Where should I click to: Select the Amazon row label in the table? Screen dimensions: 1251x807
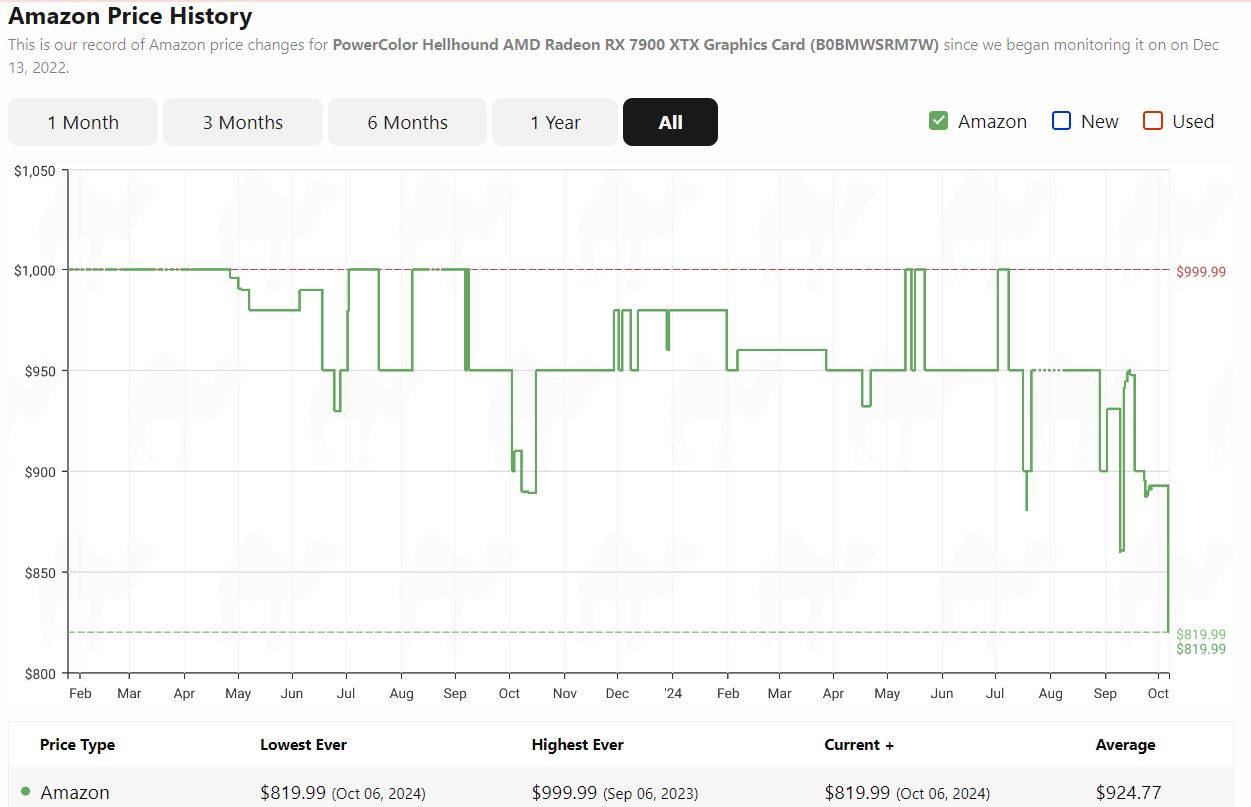tap(75, 792)
